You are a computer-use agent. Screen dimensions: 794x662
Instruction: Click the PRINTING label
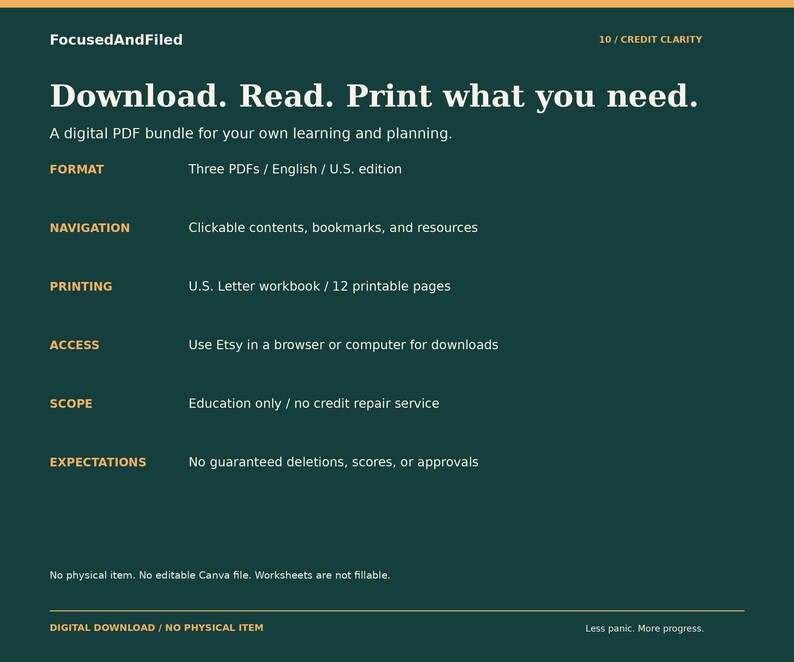click(x=81, y=287)
